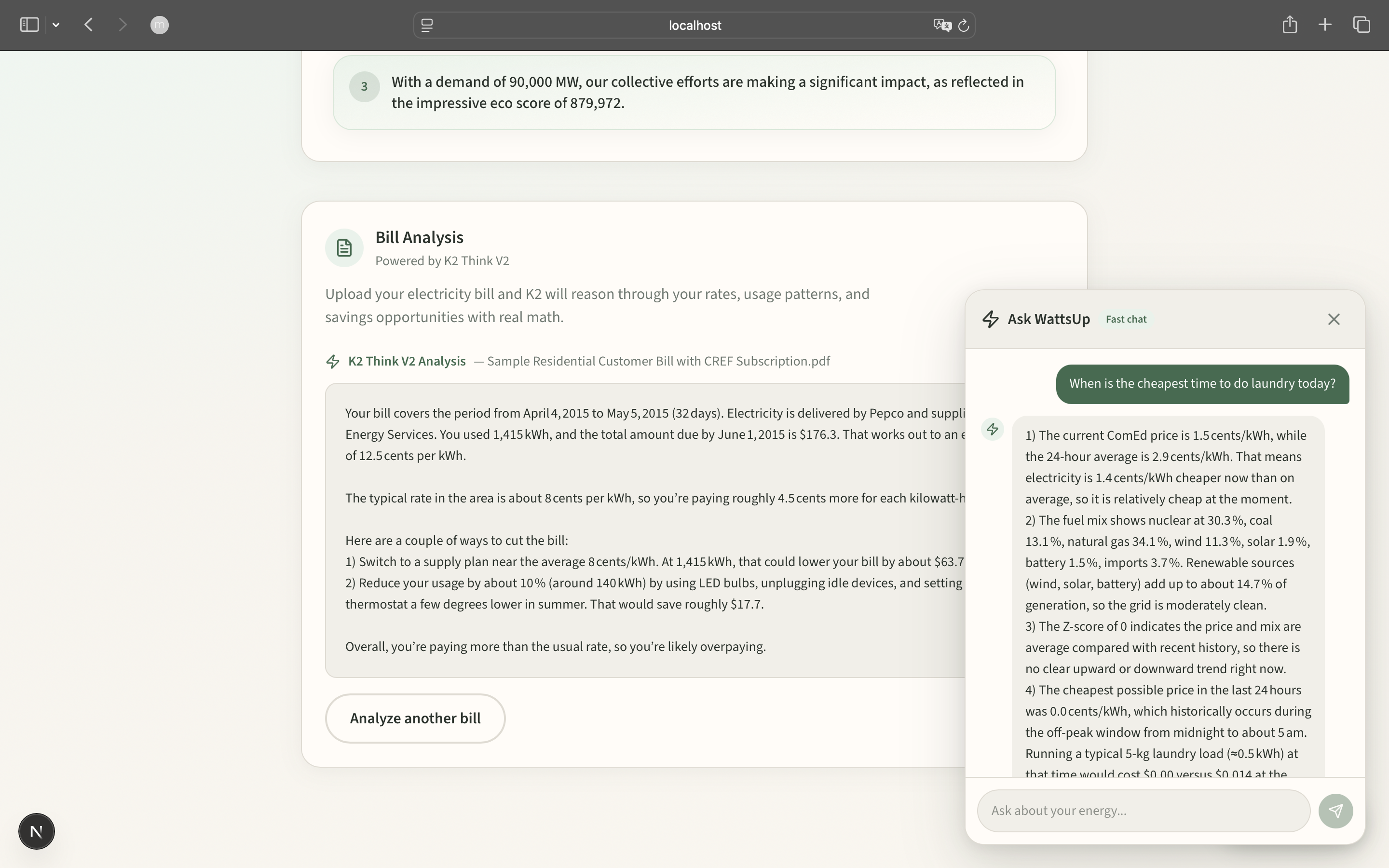Click the forward navigation arrow
1389x868 pixels.
coord(122,25)
